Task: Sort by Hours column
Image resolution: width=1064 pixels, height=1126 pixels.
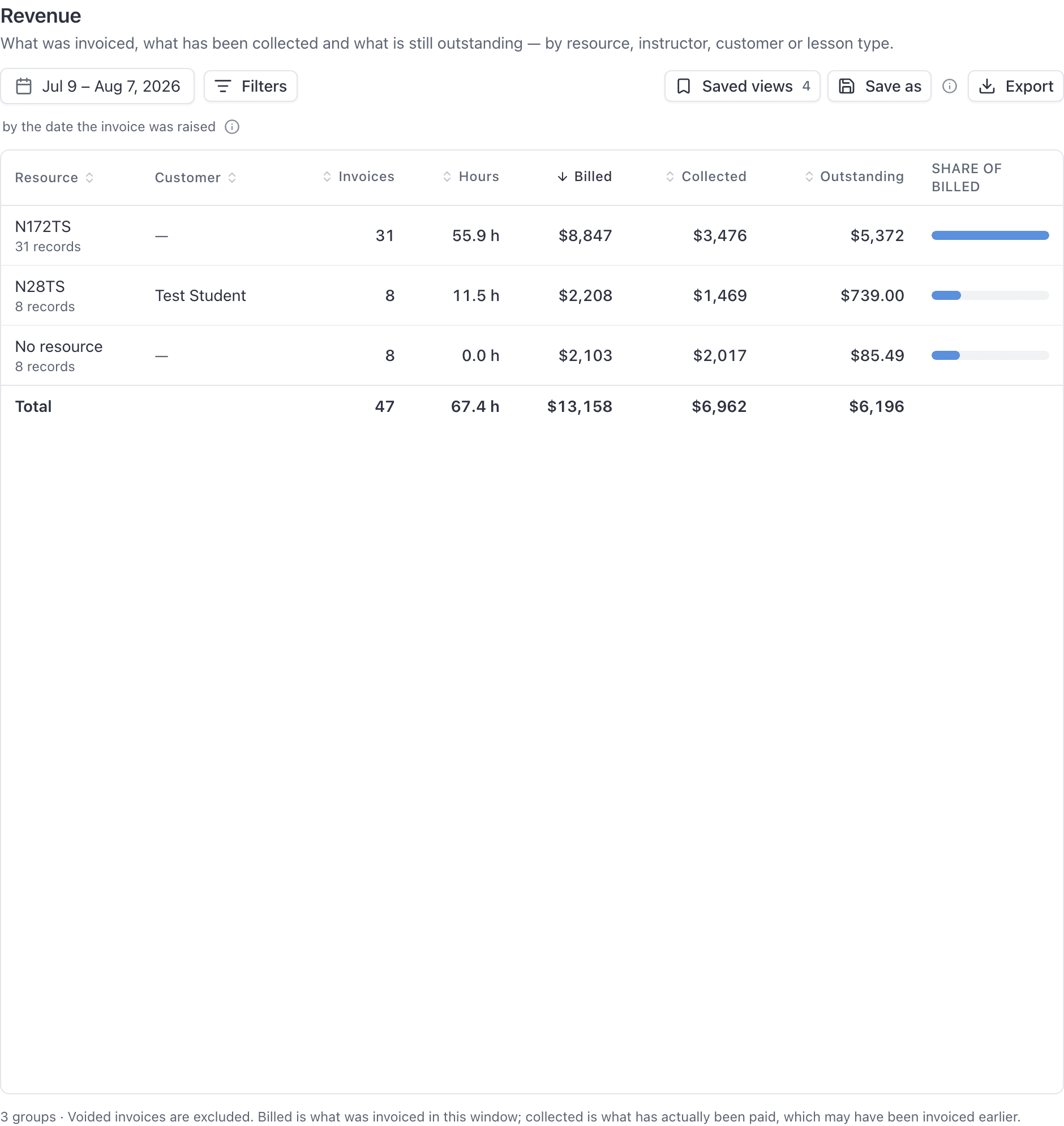Action: (x=471, y=177)
